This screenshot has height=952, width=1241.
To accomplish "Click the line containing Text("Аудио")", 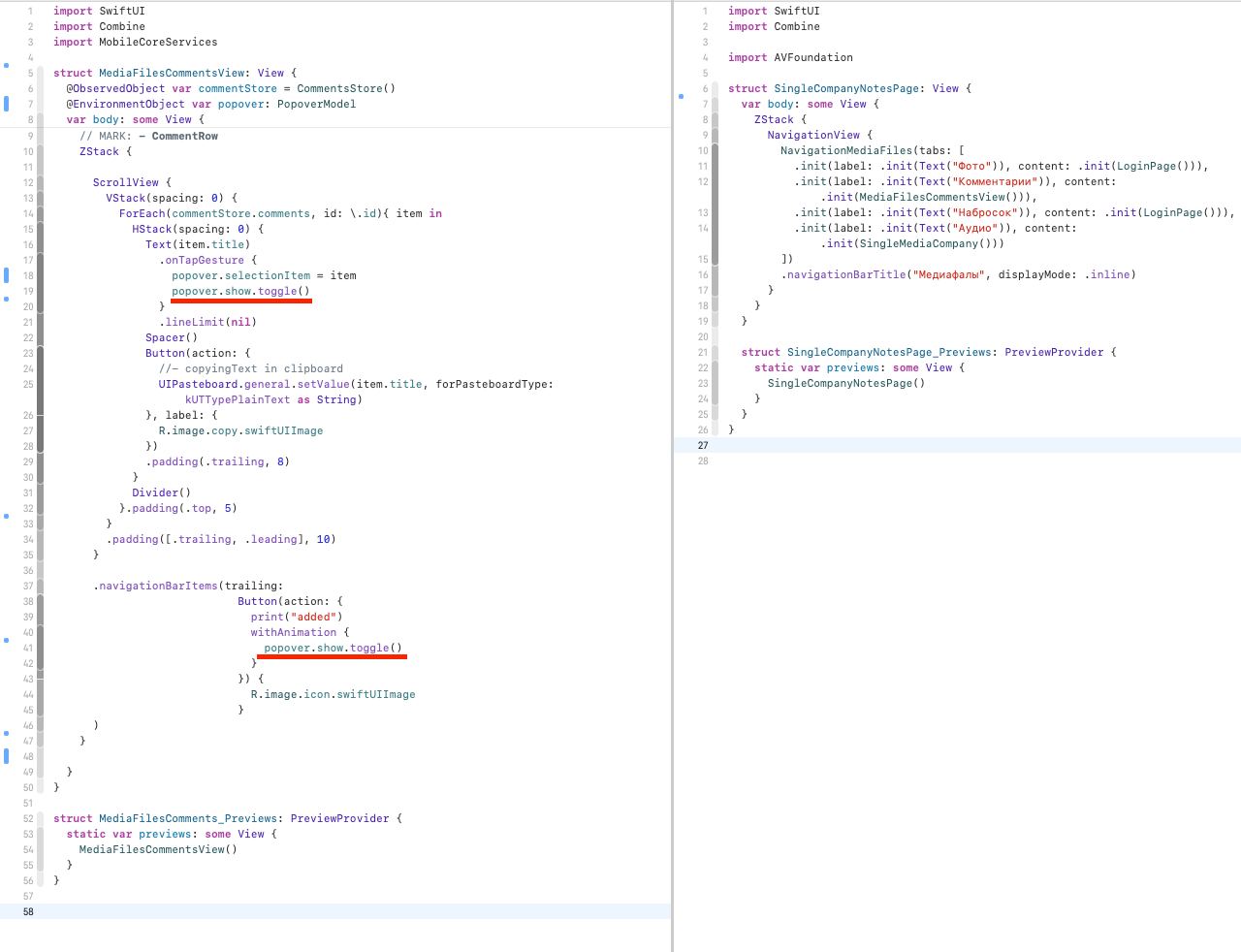I will click(x=936, y=228).
